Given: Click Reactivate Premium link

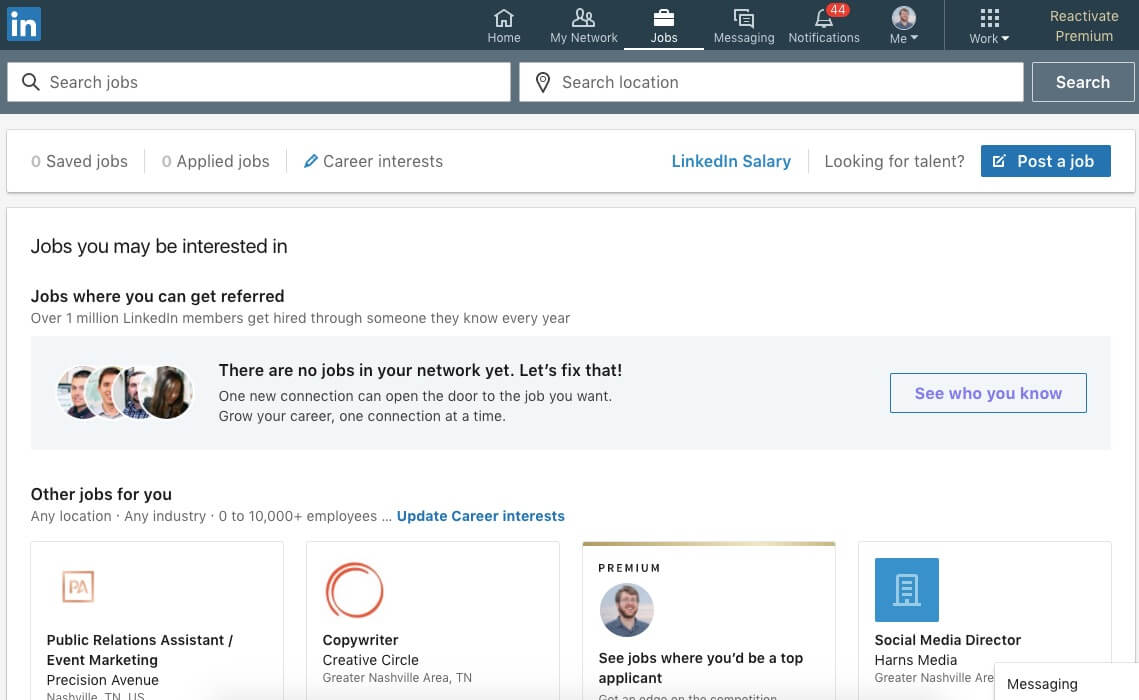Looking at the screenshot, I should click(1084, 26).
